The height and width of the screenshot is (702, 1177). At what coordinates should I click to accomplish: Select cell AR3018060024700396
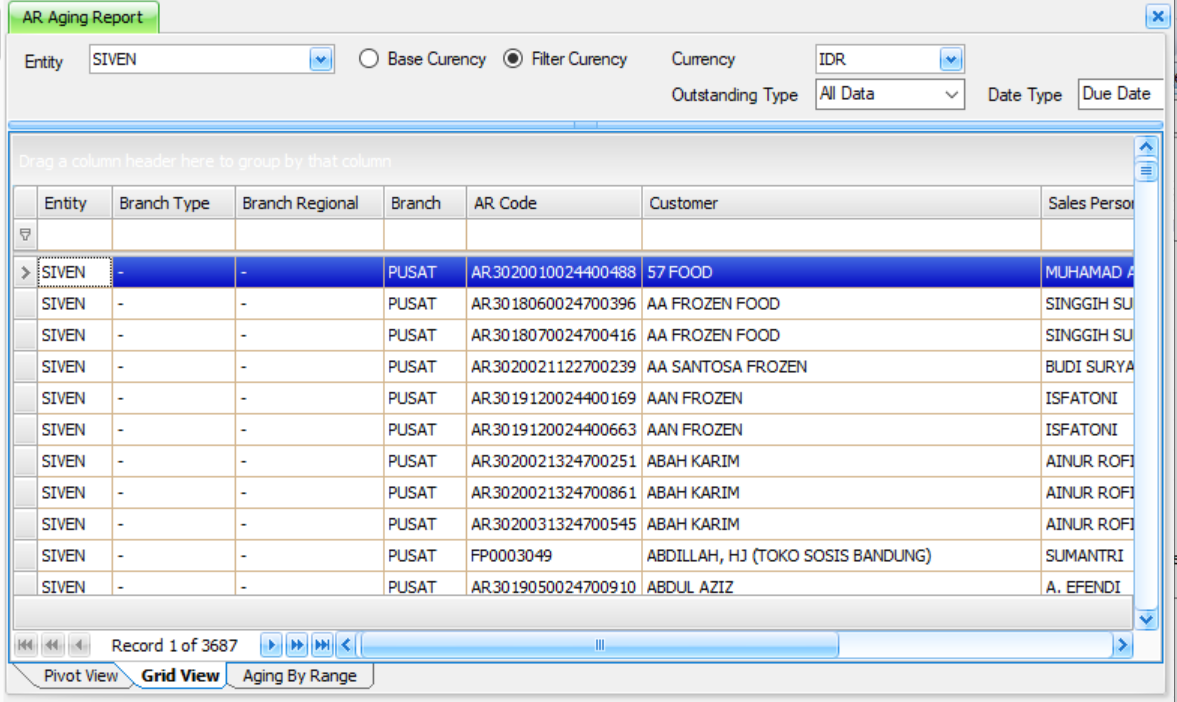click(x=554, y=303)
